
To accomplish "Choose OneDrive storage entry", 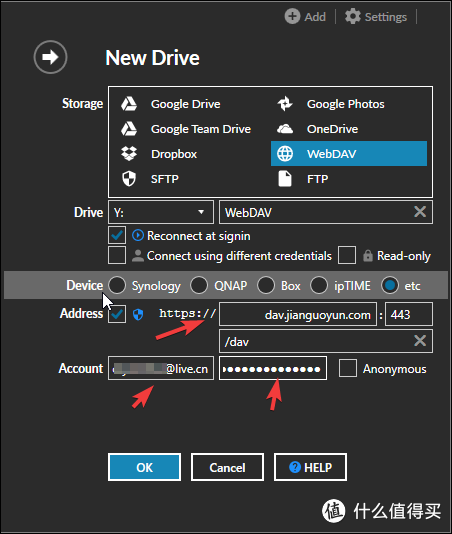I will 349,129.
